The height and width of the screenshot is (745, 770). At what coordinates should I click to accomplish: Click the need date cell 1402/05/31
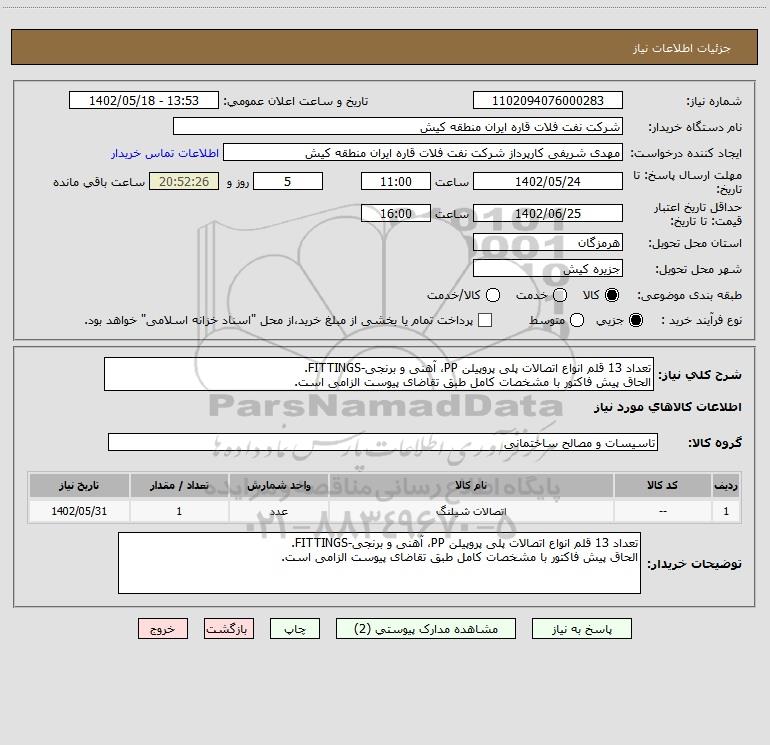point(79,511)
